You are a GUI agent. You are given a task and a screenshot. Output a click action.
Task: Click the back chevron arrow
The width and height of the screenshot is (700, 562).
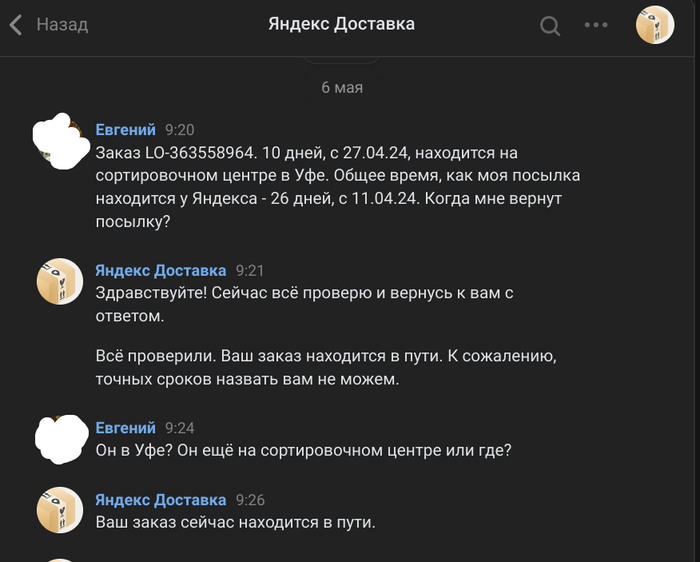point(16,25)
